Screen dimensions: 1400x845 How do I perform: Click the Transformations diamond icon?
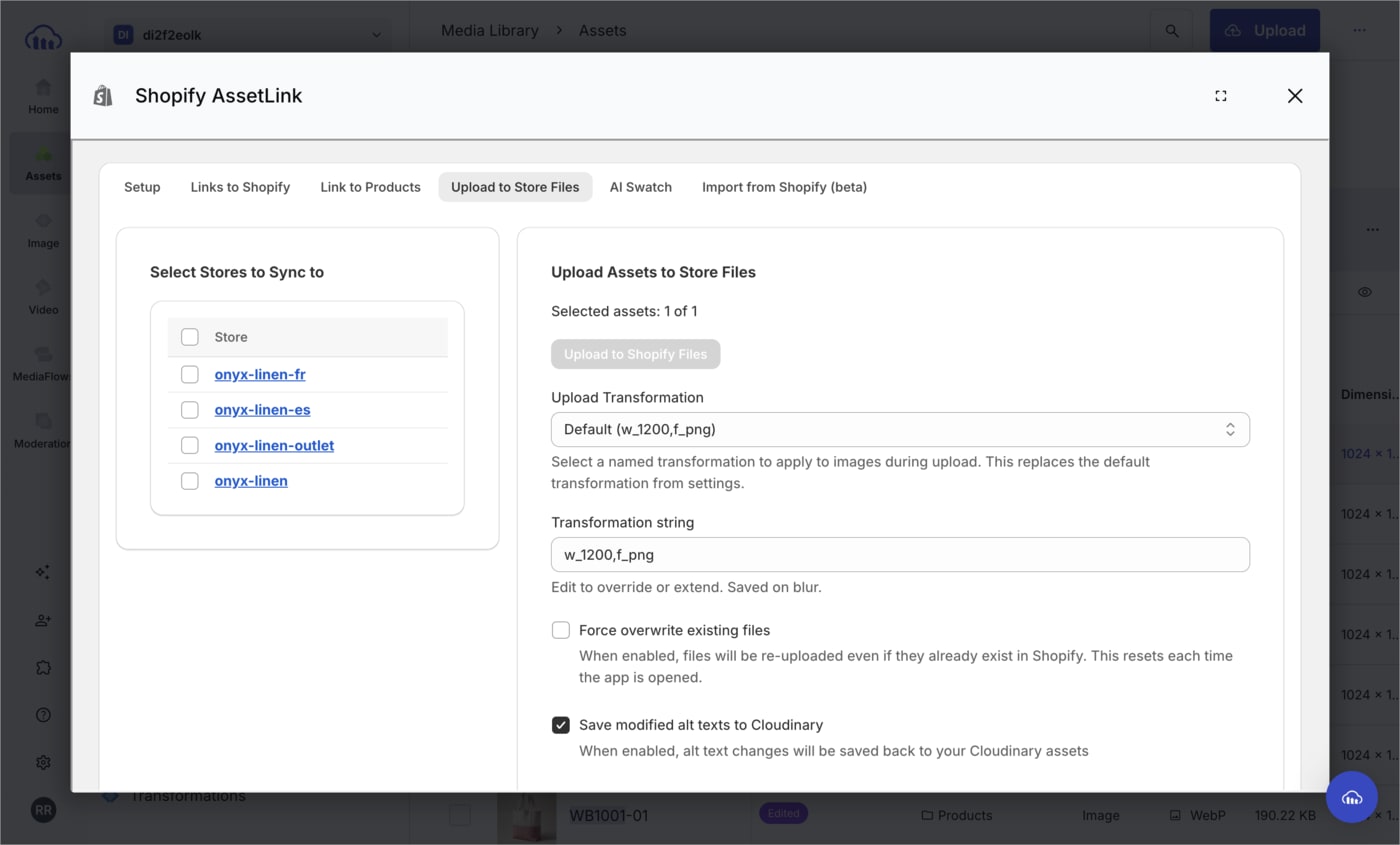[110, 796]
